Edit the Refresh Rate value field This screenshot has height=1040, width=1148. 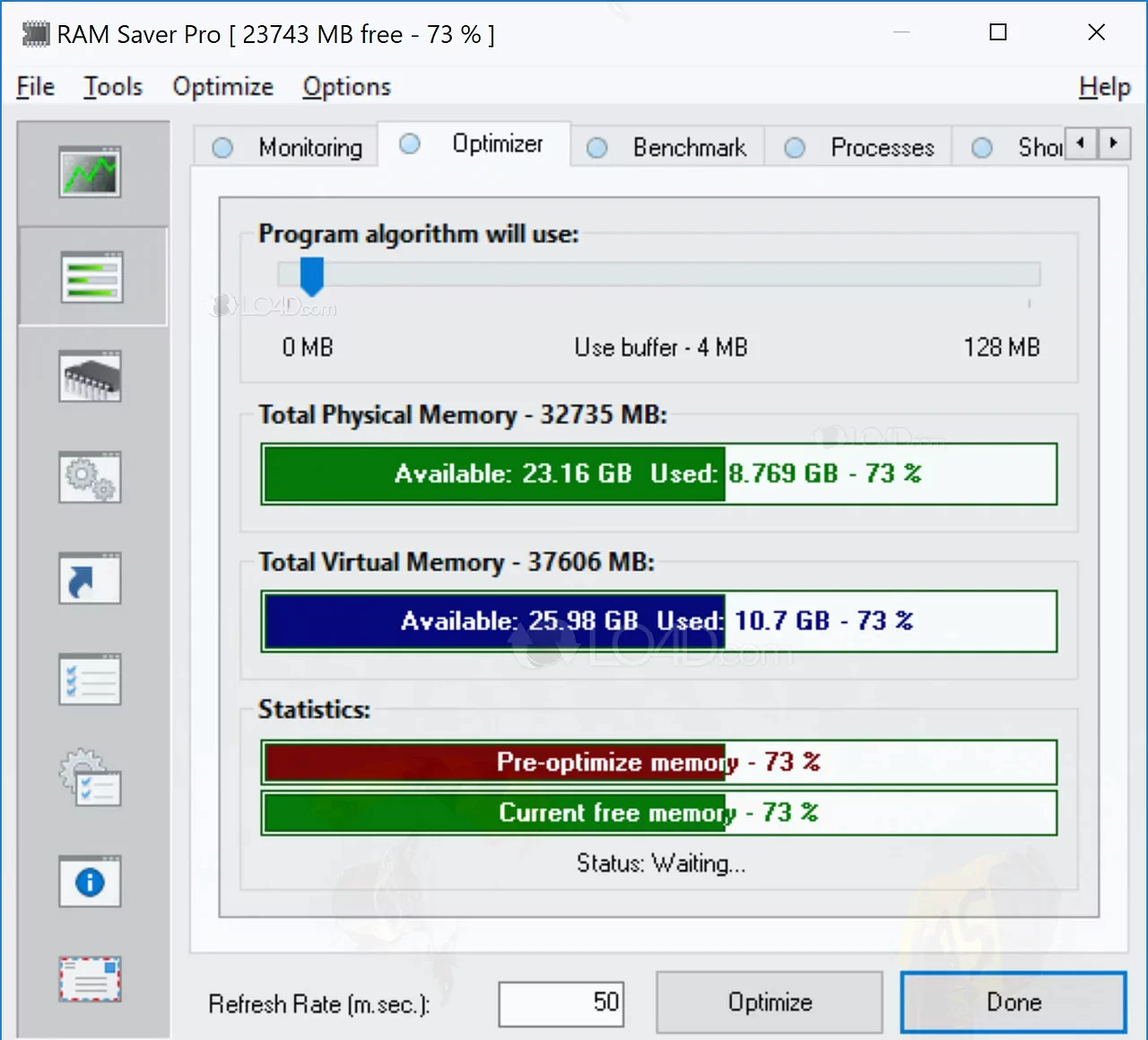(x=561, y=1003)
